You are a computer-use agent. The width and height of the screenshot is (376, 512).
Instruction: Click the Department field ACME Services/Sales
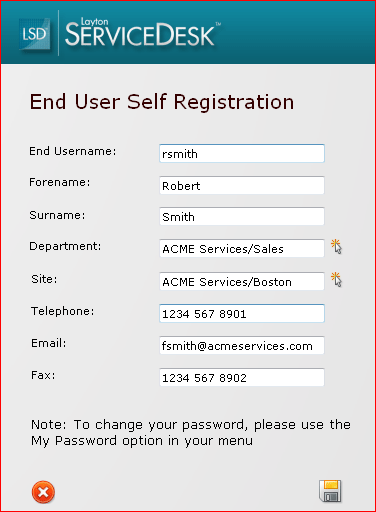tap(242, 248)
